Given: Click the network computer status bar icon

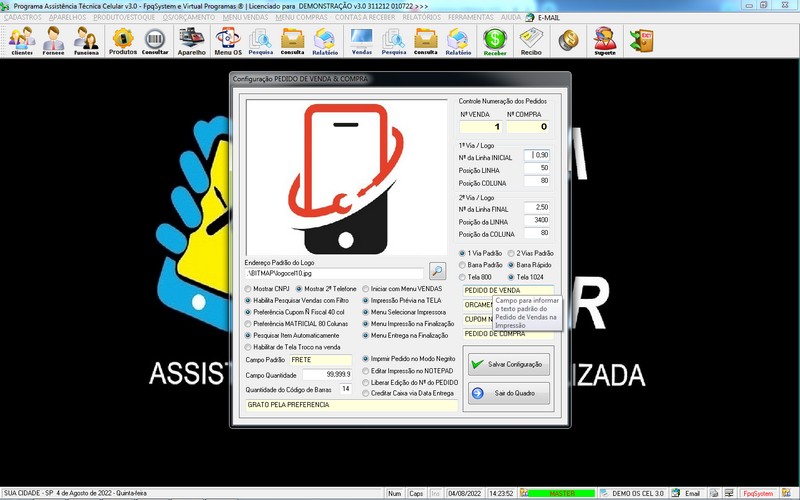Looking at the screenshot, I should click(729, 493).
